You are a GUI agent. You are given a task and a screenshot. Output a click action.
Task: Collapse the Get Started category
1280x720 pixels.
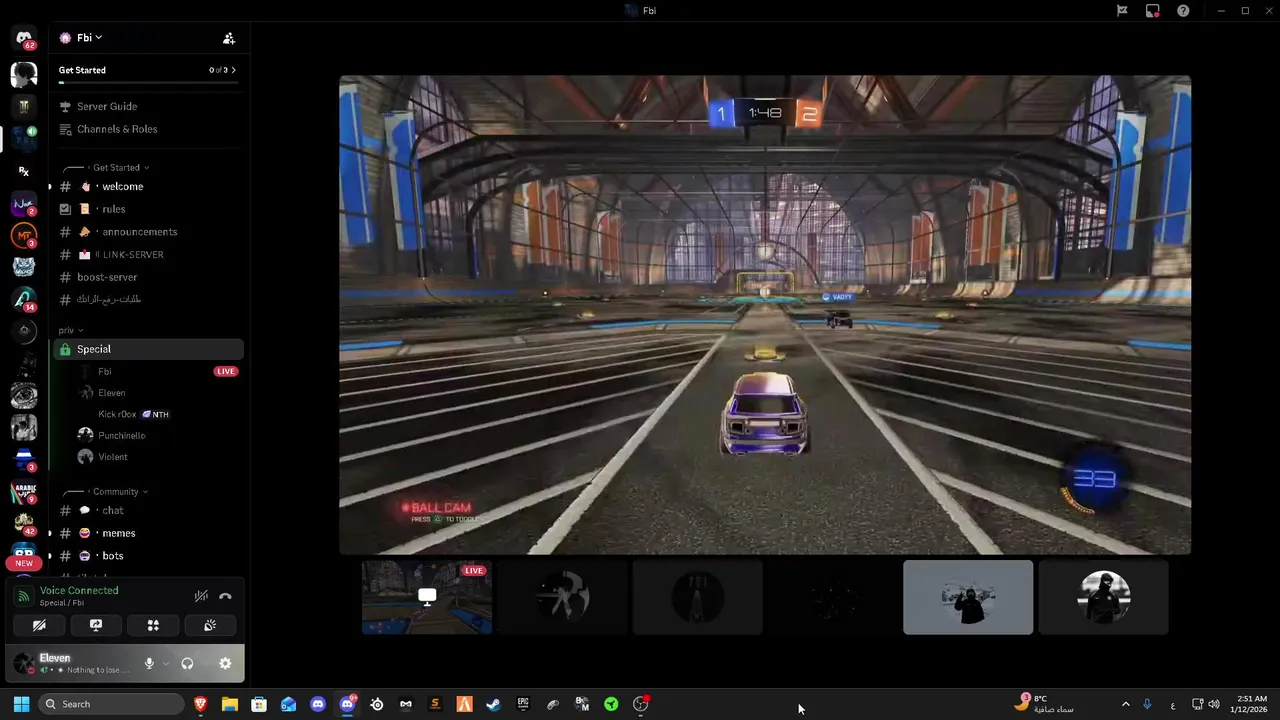[120, 167]
